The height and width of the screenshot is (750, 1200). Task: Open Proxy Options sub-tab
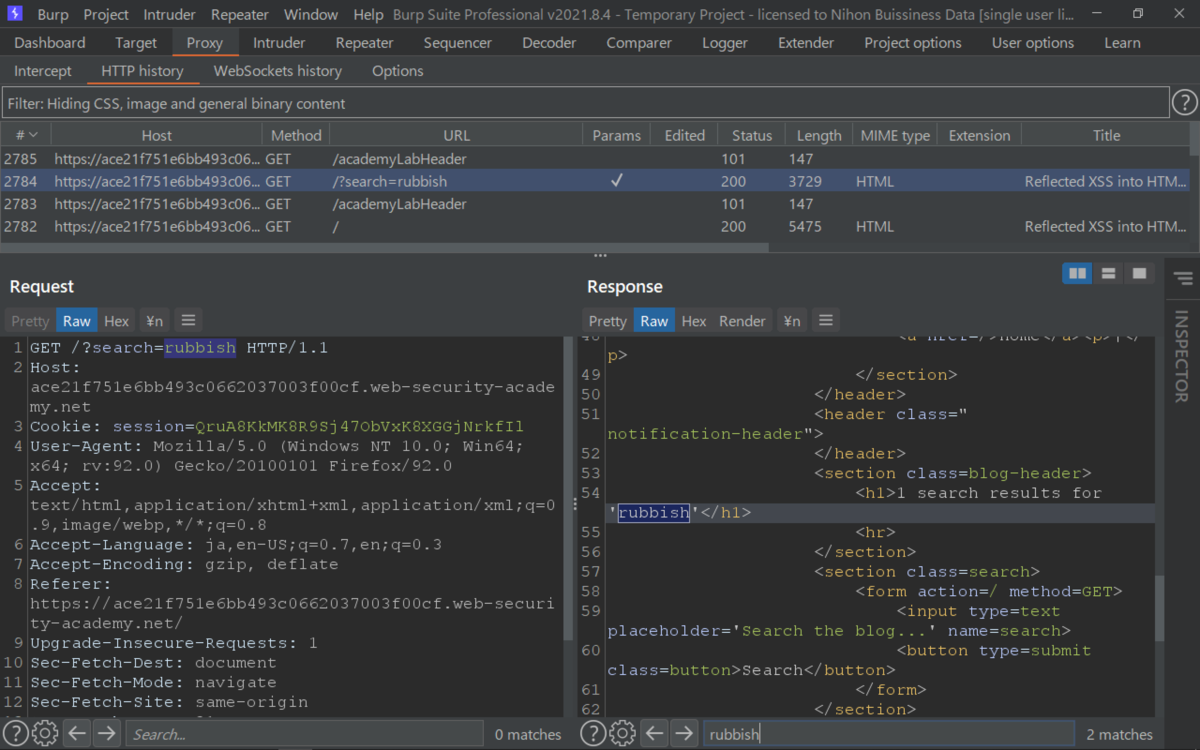[398, 71]
